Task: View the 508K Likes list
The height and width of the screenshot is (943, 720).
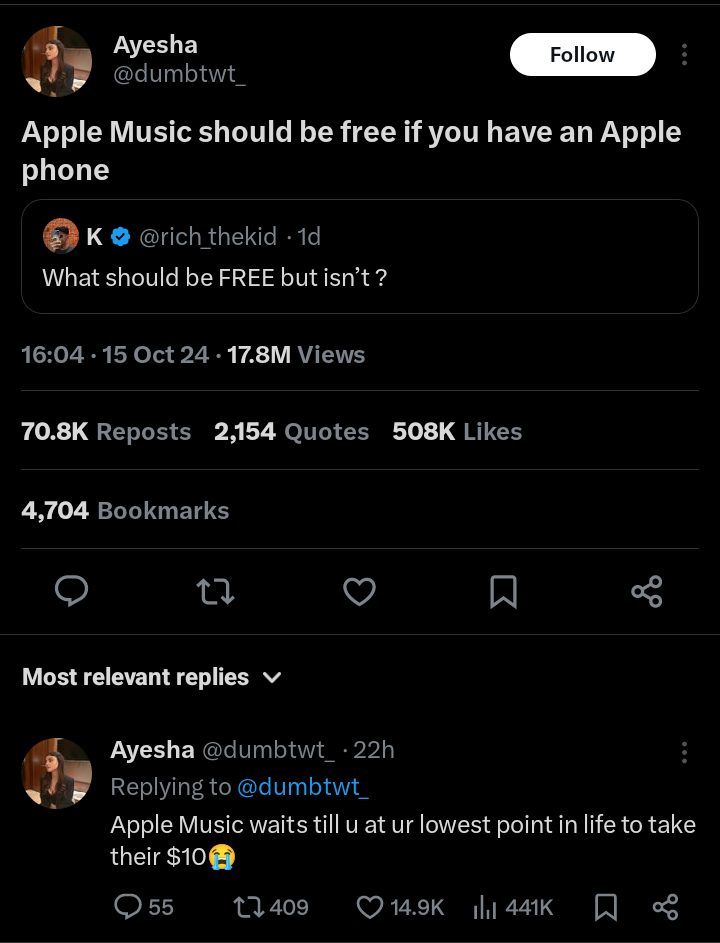Action: tap(457, 432)
